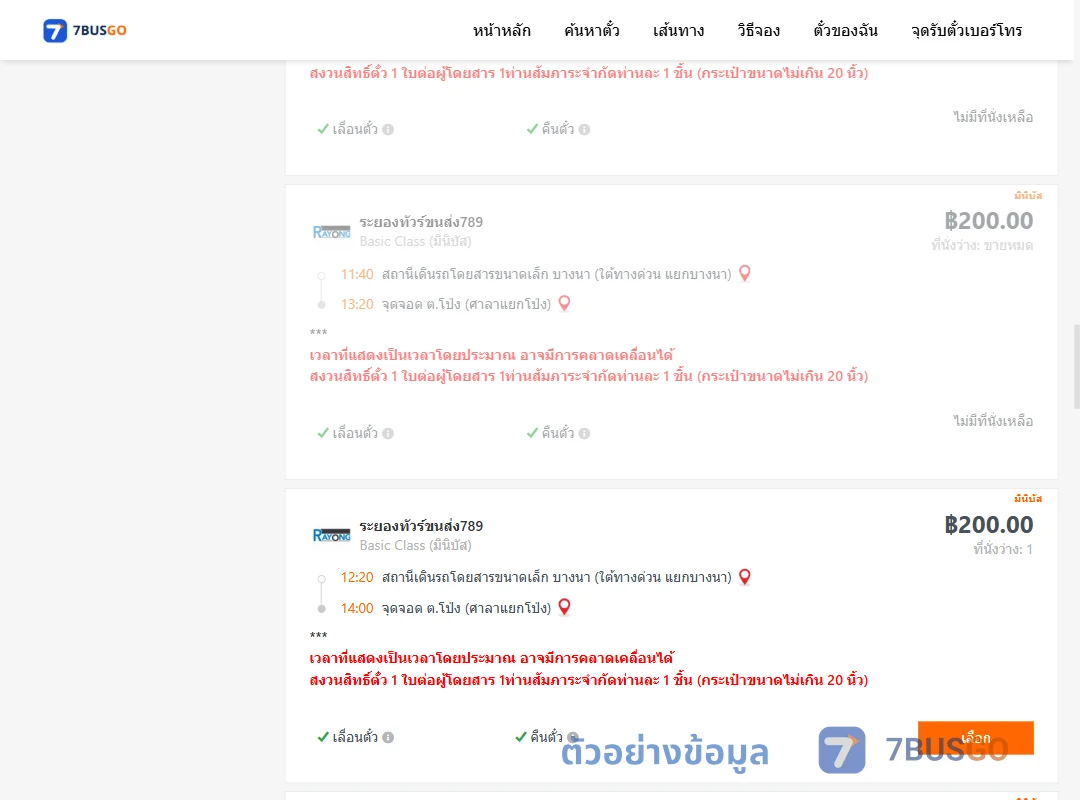Click Basic Class (มินิบัส) on 11:40 trip
The height and width of the screenshot is (800, 1080).
click(x=415, y=241)
